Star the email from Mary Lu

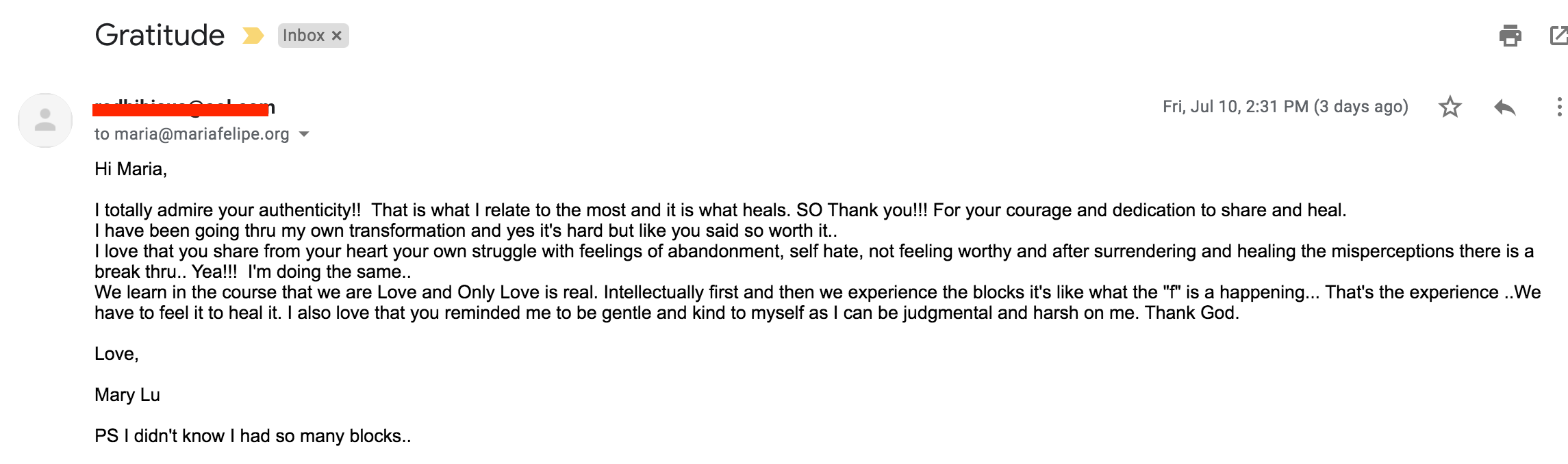(1450, 107)
